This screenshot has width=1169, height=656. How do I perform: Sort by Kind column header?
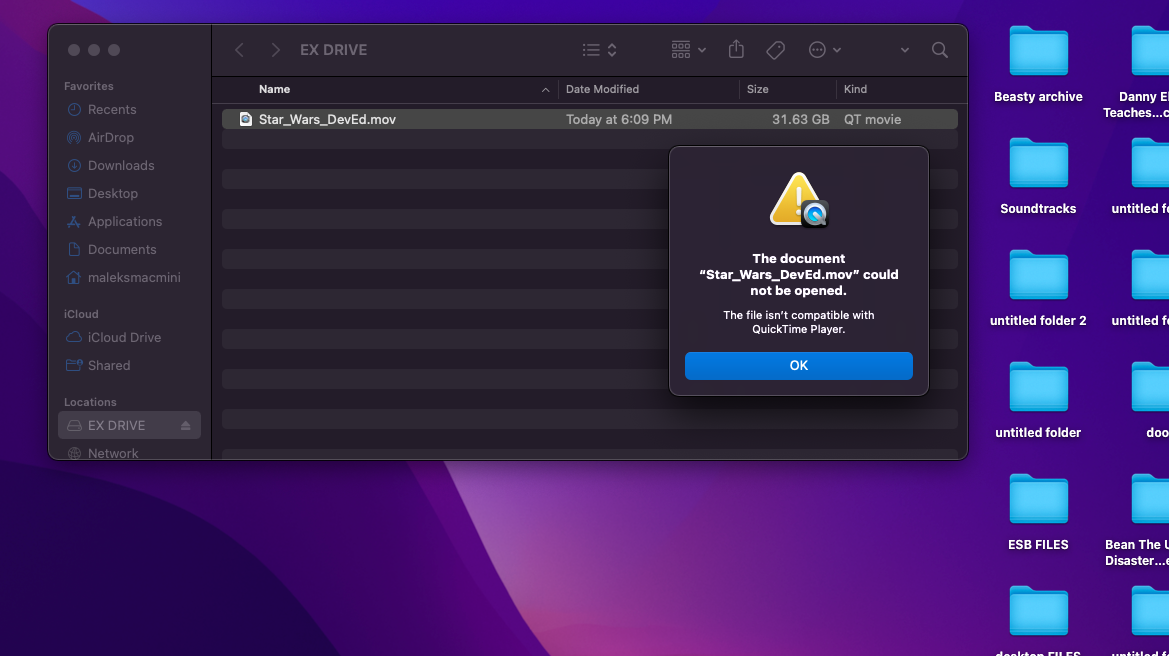pyautogui.click(x=855, y=89)
